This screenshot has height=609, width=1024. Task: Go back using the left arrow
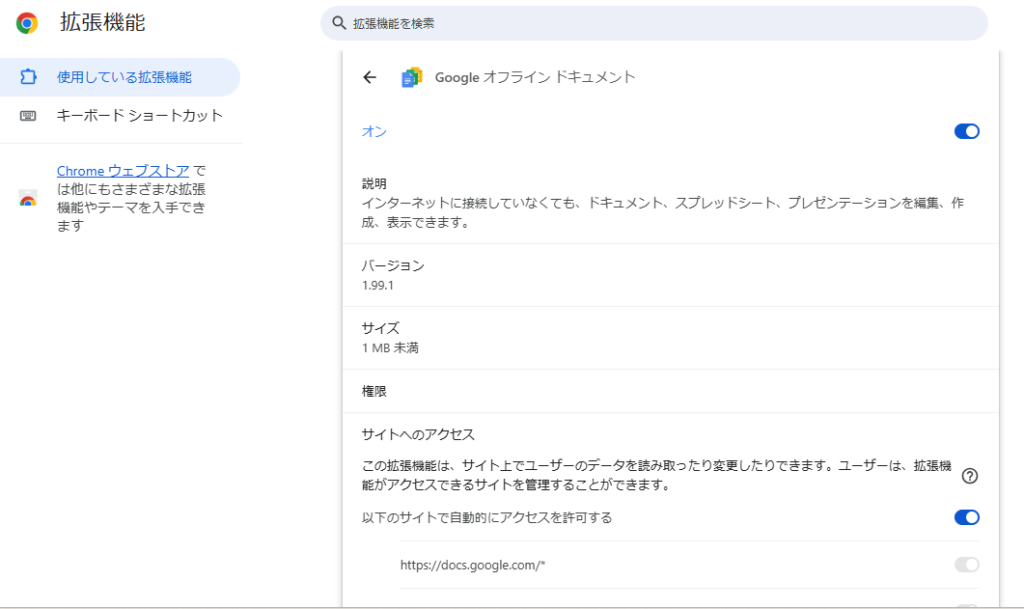[370, 77]
